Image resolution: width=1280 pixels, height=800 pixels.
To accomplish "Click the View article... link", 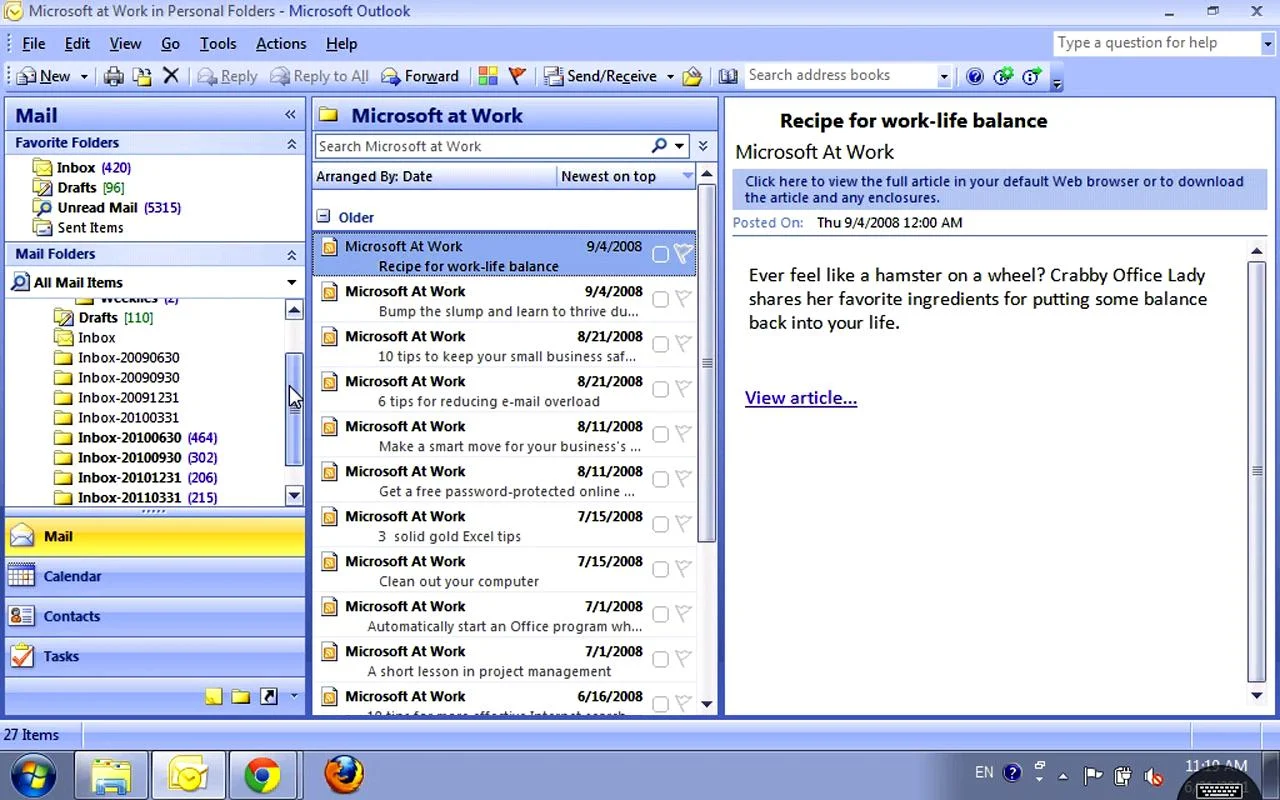I will coord(801,398).
